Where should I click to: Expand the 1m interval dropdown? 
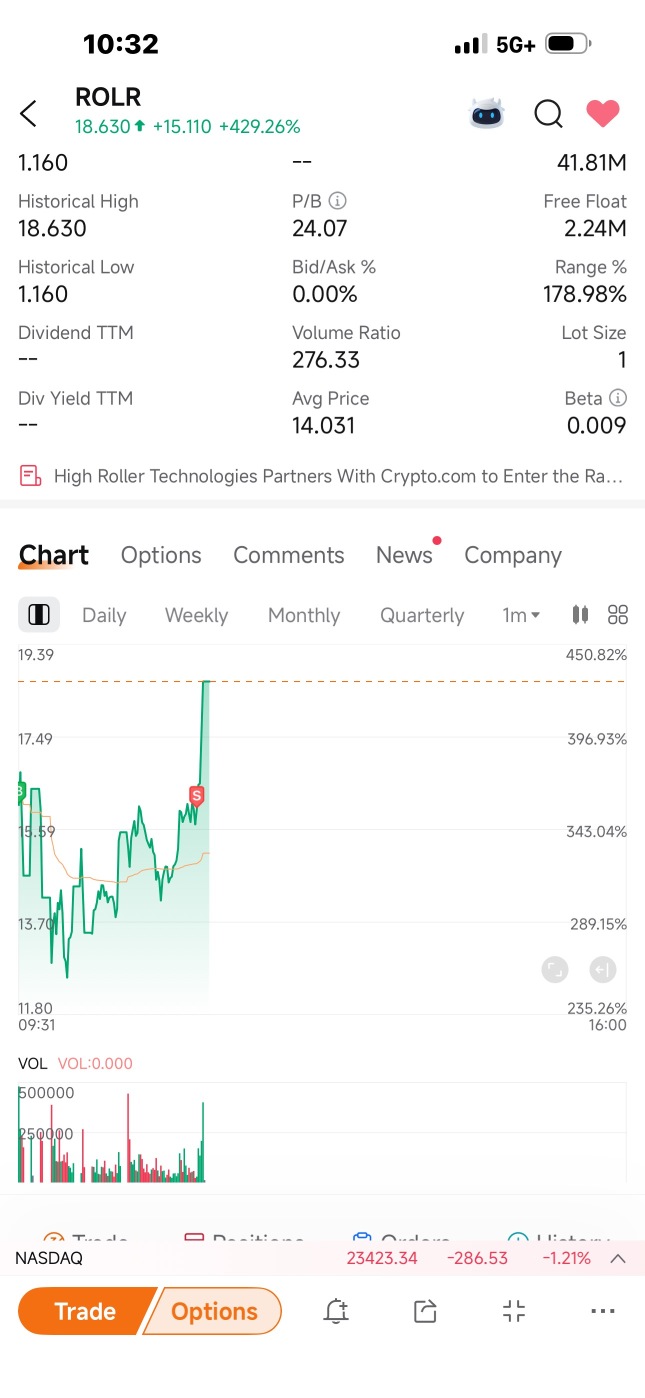click(521, 615)
